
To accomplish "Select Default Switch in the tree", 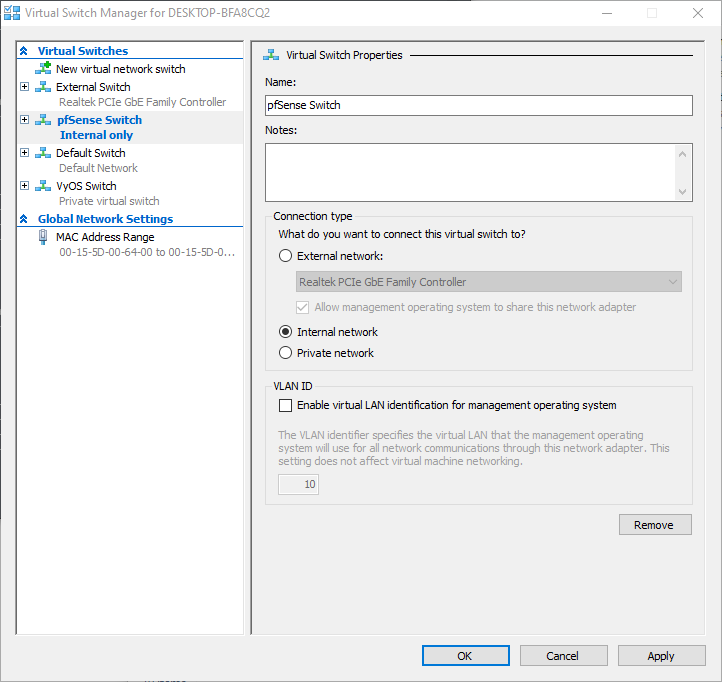I will pos(90,153).
